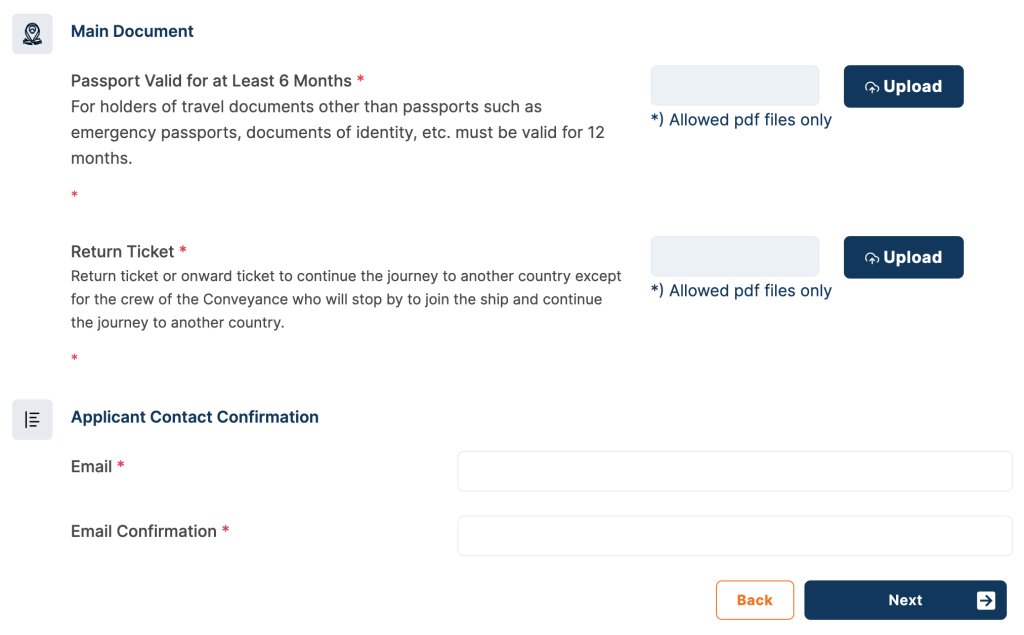This screenshot has height=635, width=1024.
Task: Go back with the Back button
Action: tap(755, 600)
